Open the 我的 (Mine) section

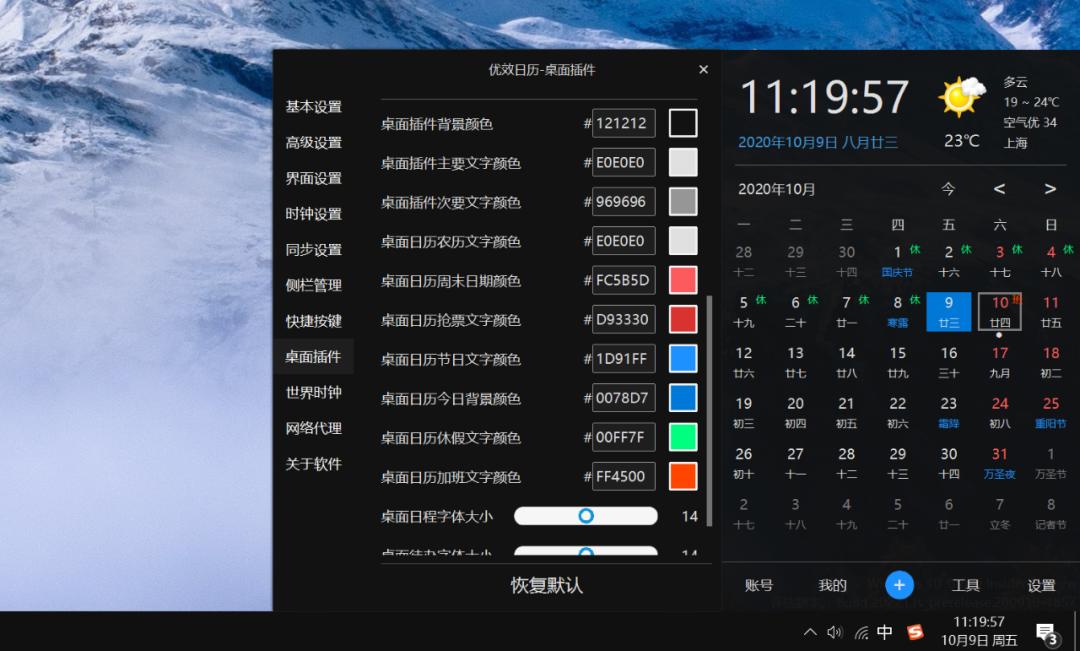pos(831,585)
